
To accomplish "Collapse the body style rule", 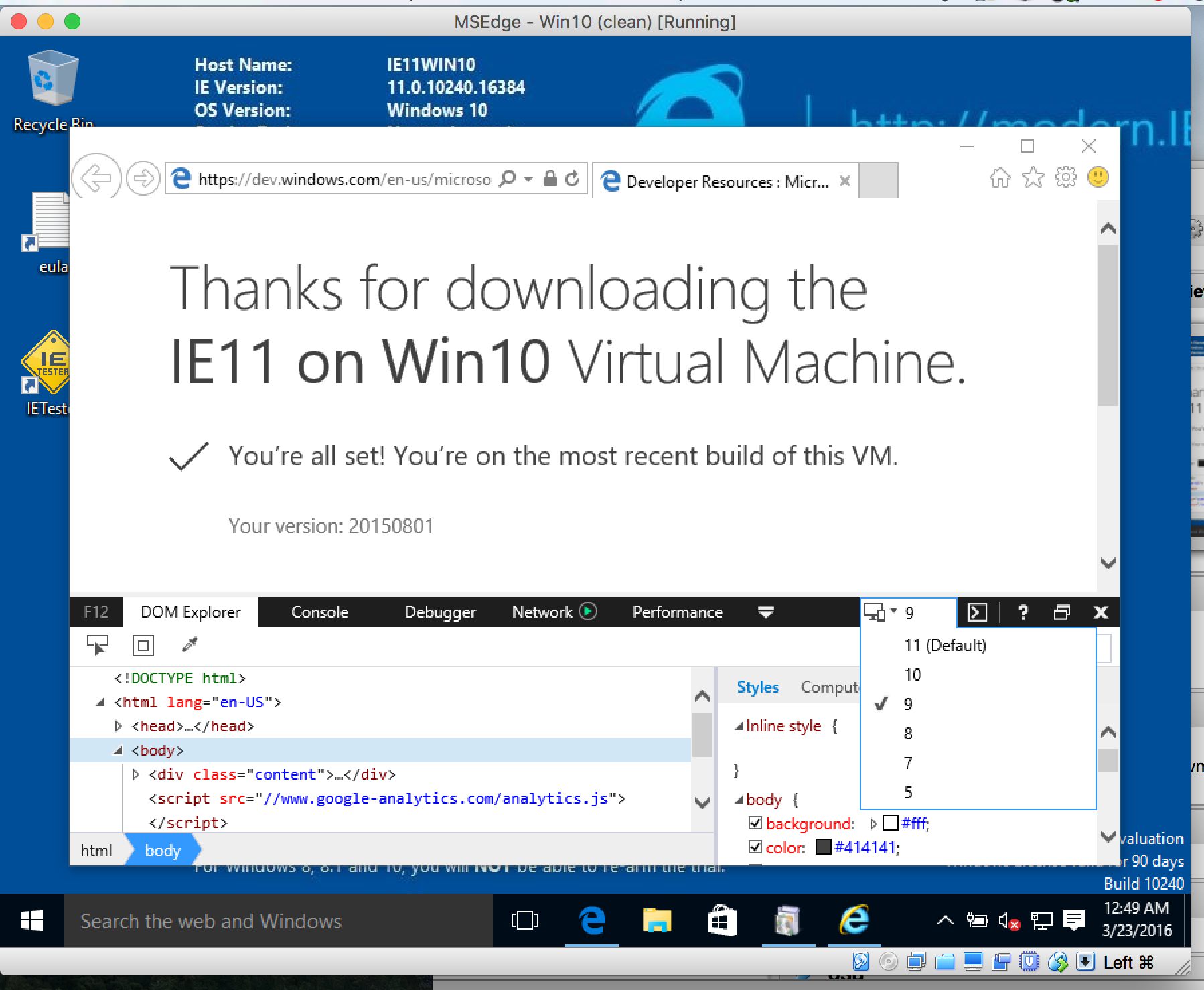I will pyautogui.click(x=739, y=800).
